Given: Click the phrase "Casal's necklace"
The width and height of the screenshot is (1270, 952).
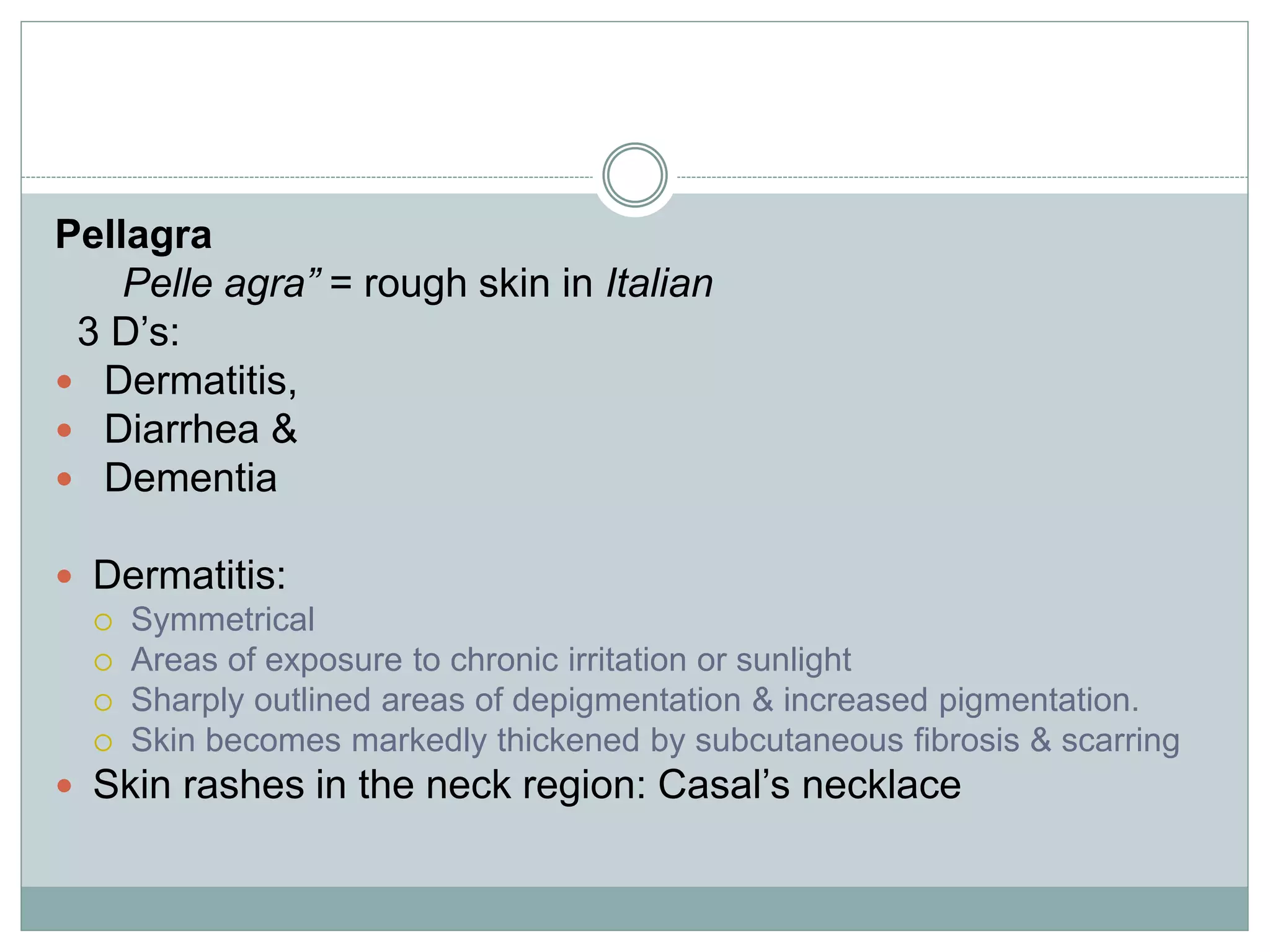Looking at the screenshot, I should 809,785.
